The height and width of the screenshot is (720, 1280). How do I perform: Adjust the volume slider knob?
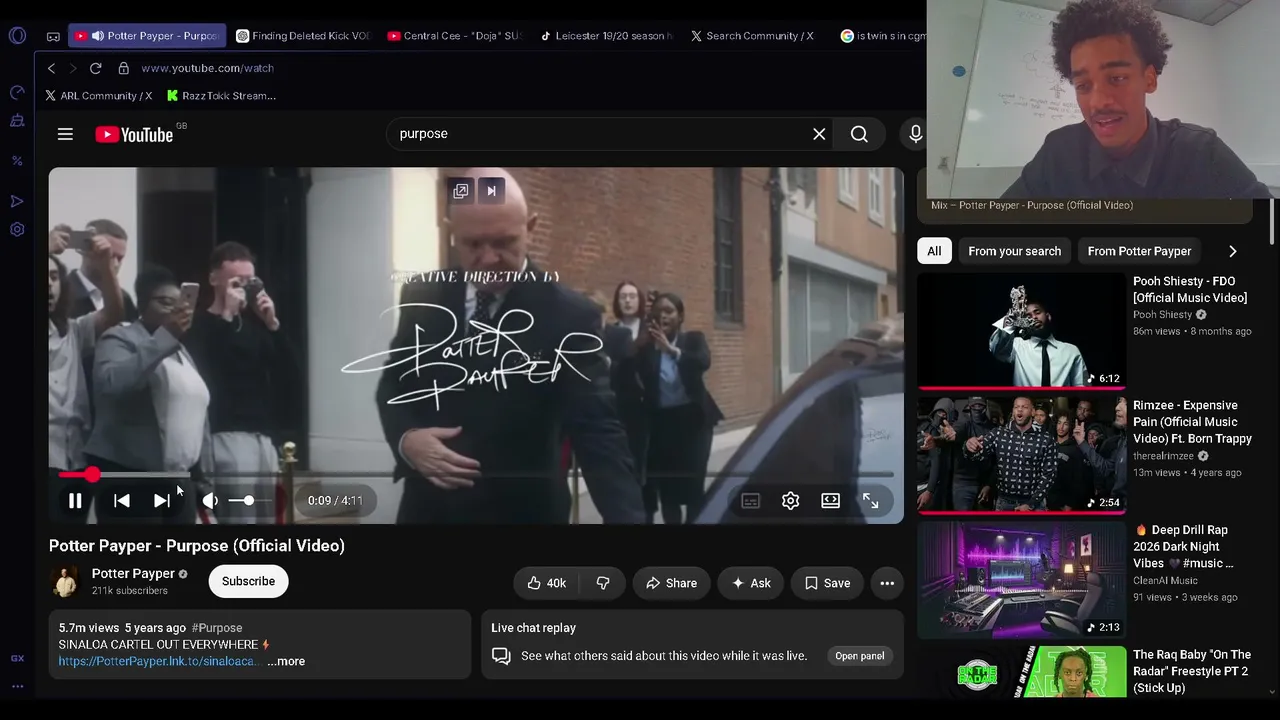tap(248, 500)
